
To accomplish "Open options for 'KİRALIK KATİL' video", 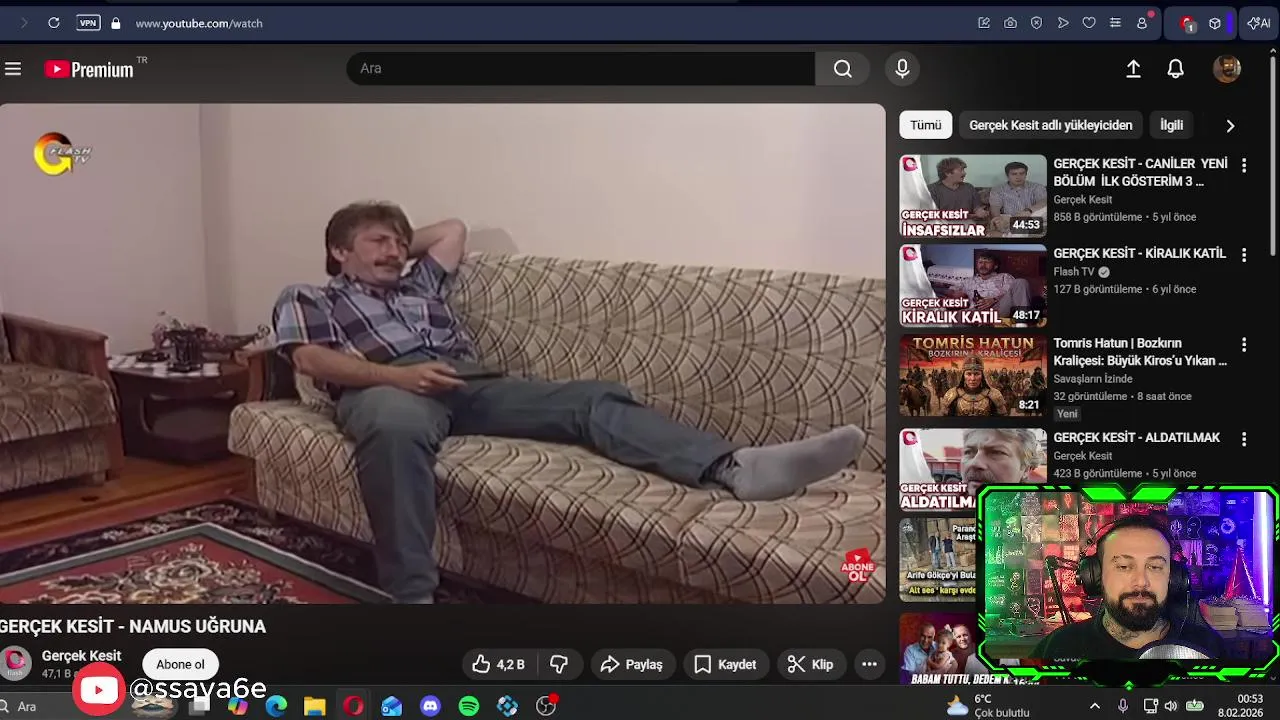I will (1244, 255).
